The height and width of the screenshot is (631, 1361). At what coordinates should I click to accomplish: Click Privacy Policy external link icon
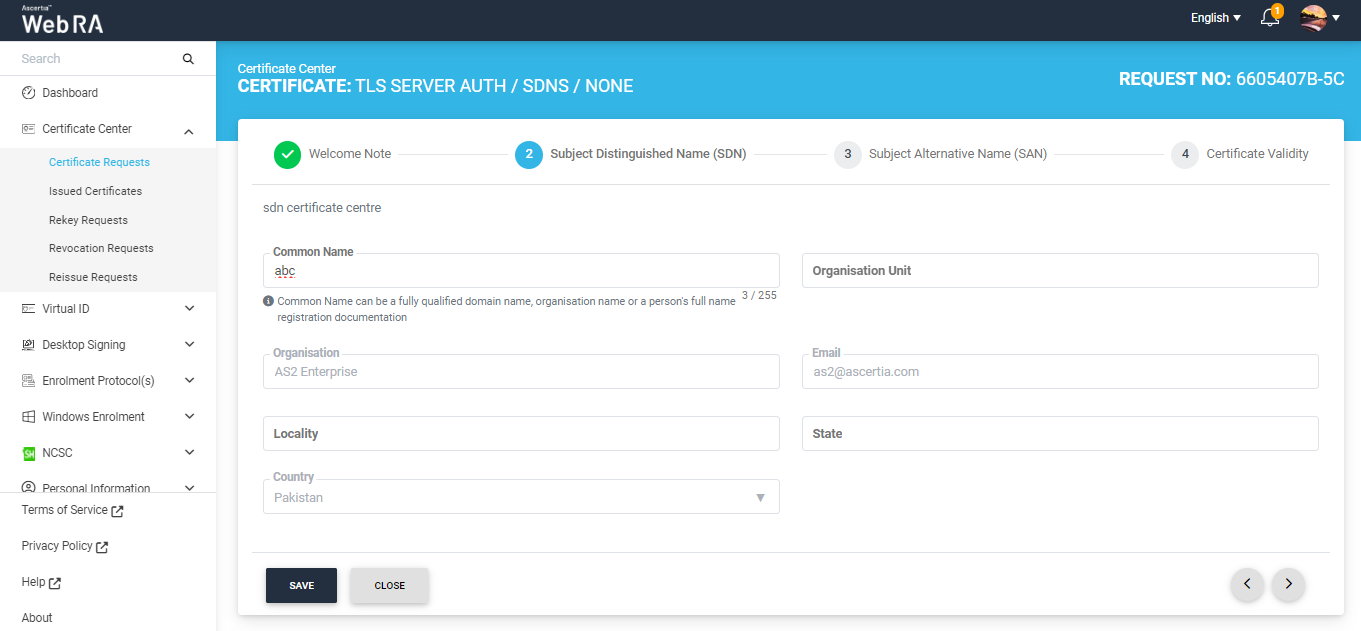coord(102,547)
